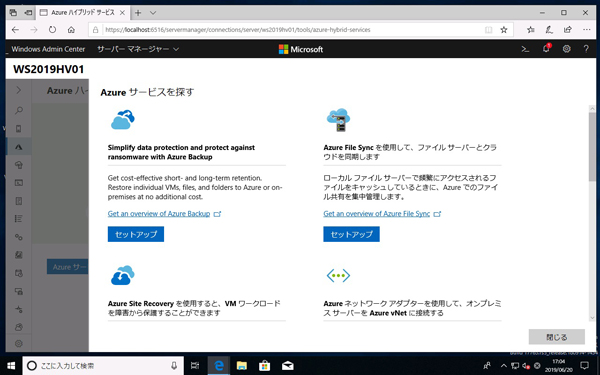Click the panel vertical scrollbar thumb
600x375 pixels.
pos(592,147)
